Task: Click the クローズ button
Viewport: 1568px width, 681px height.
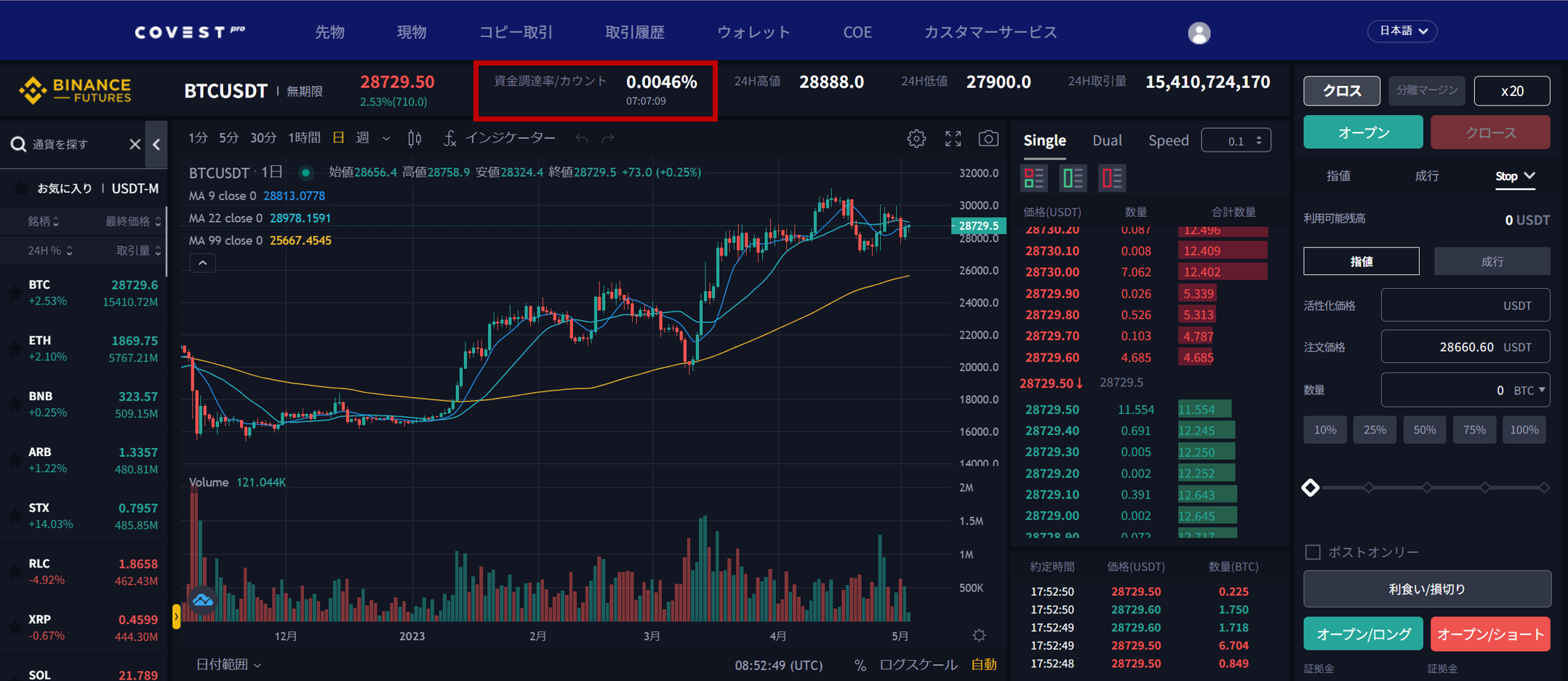Action: pyautogui.click(x=1490, y=132)
